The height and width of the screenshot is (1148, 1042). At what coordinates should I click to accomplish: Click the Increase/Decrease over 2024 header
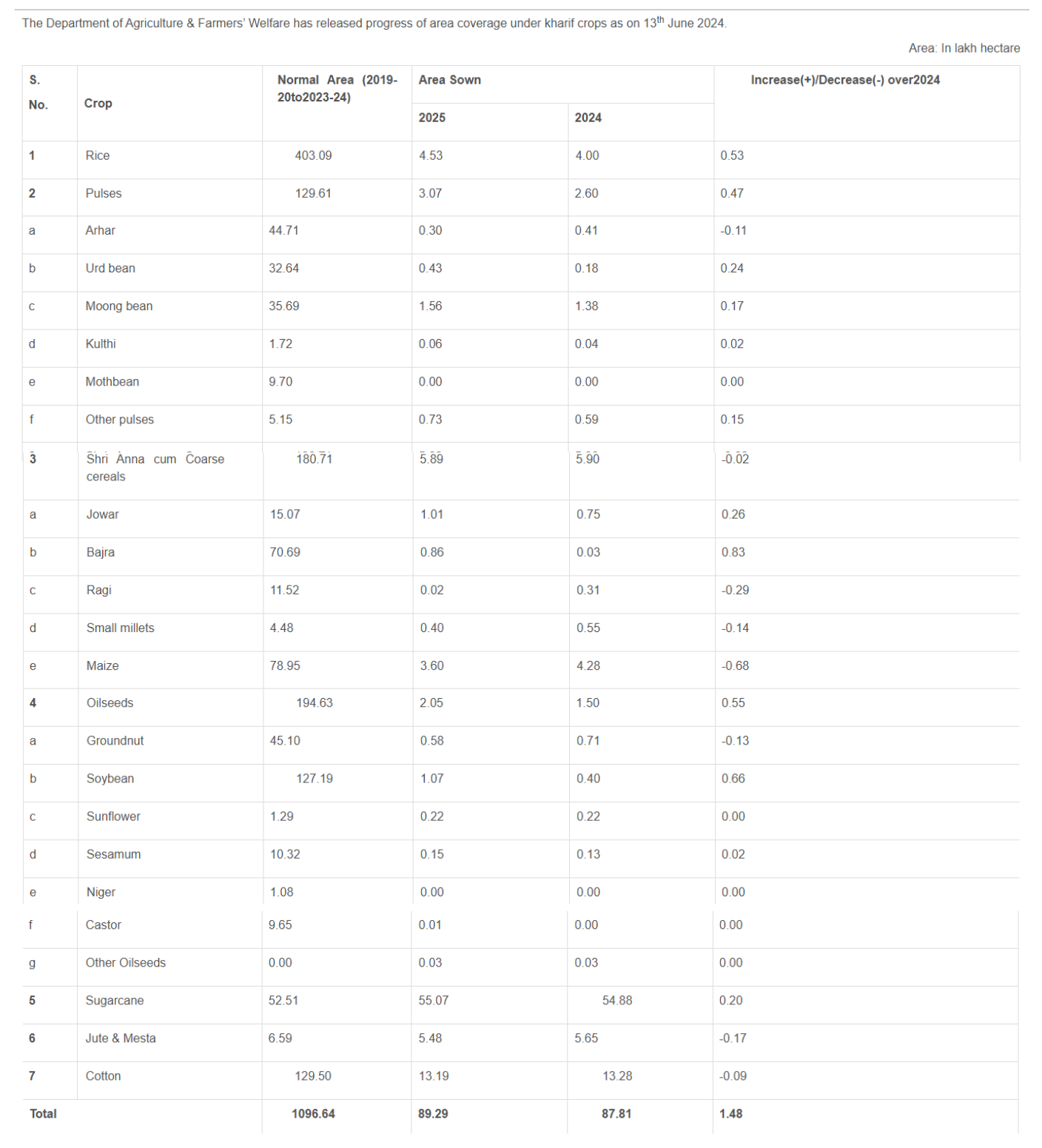[845, 80]
